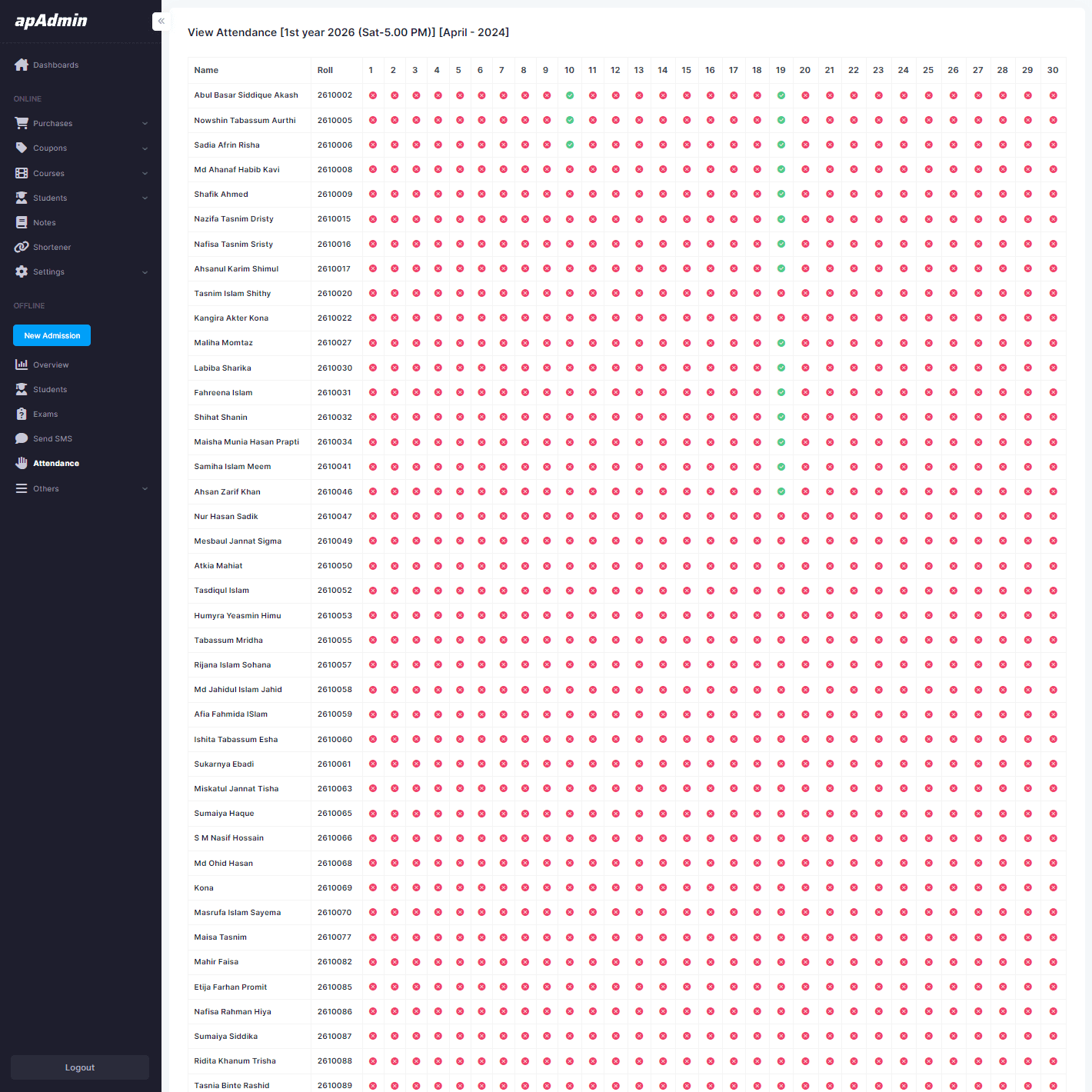This screenshot has width=1092, height=1092.
Task: Click student name Labiba Sharika
Action: tap(223, 368)
